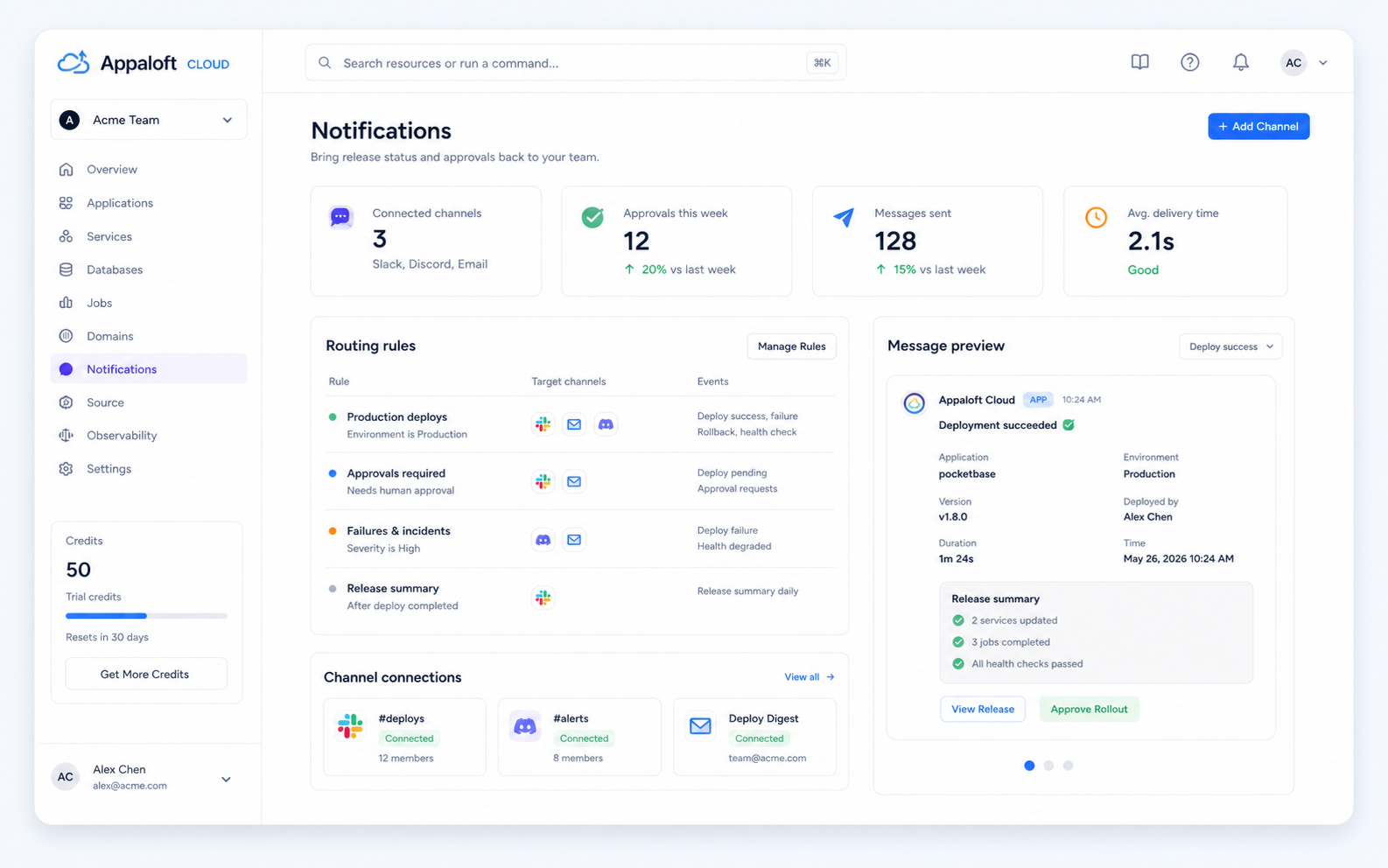Click the team@acme.com address
1388x868 pixels.
click(768, 759)
